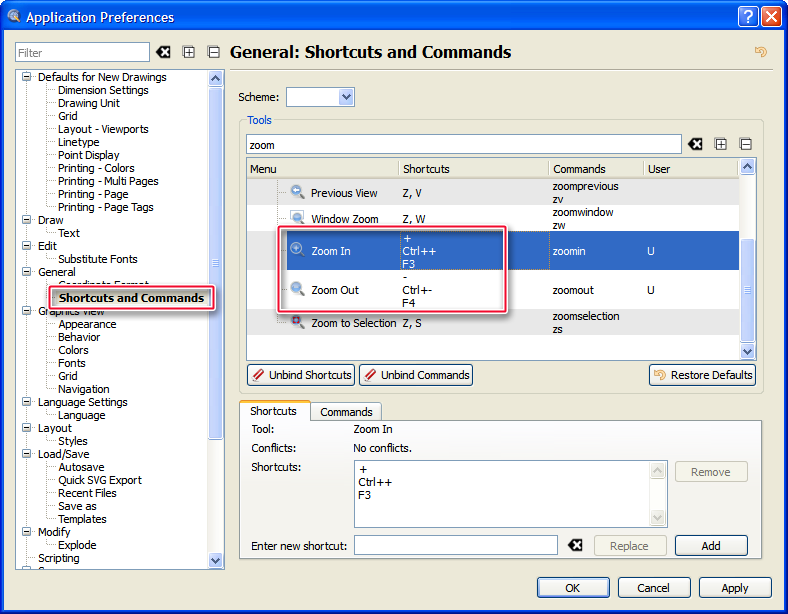Select the Zoom to Selection row
Viewport: 788px width, 614px height.
pos(492,323)
